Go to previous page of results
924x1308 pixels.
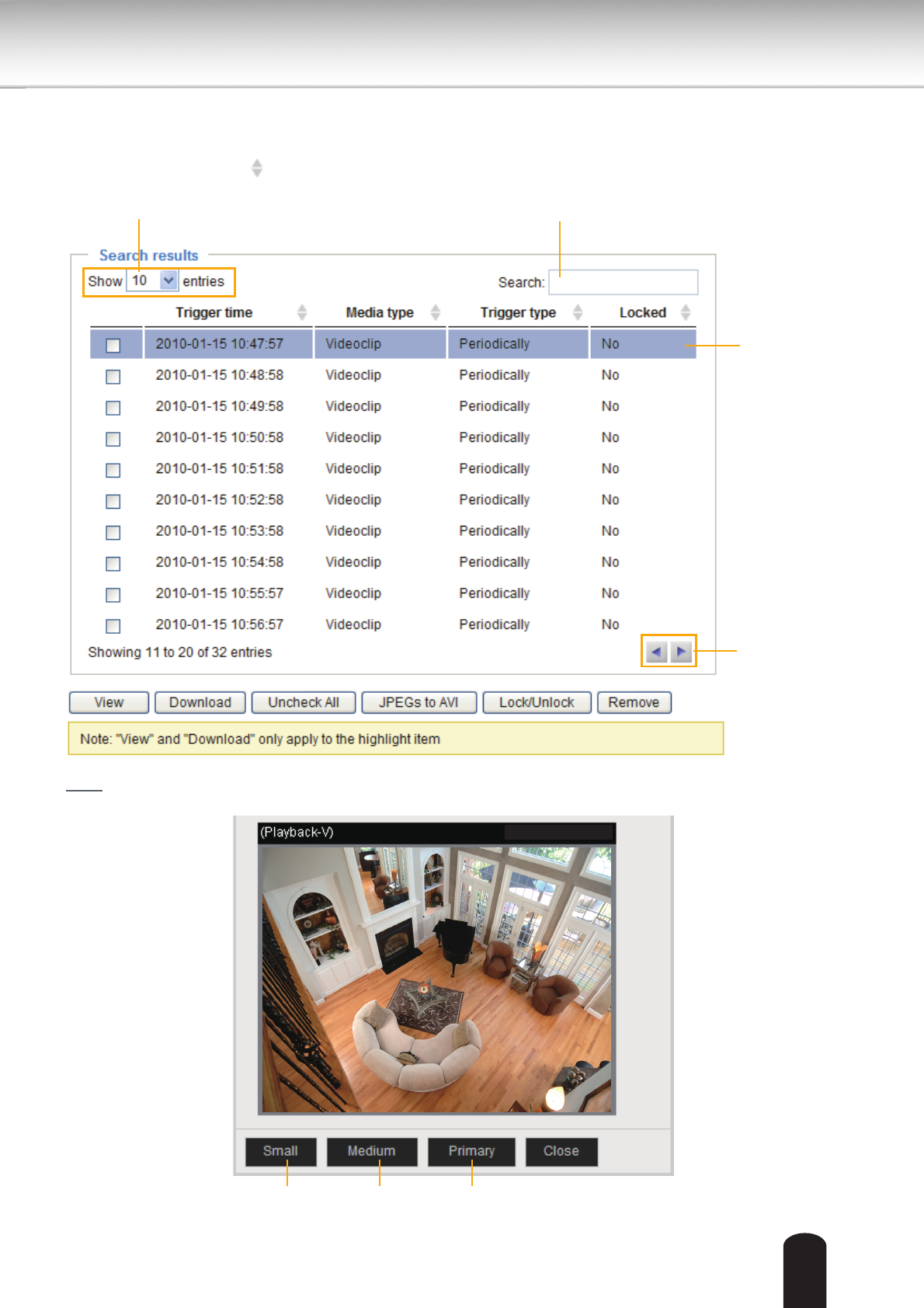[x=656, y=652]
